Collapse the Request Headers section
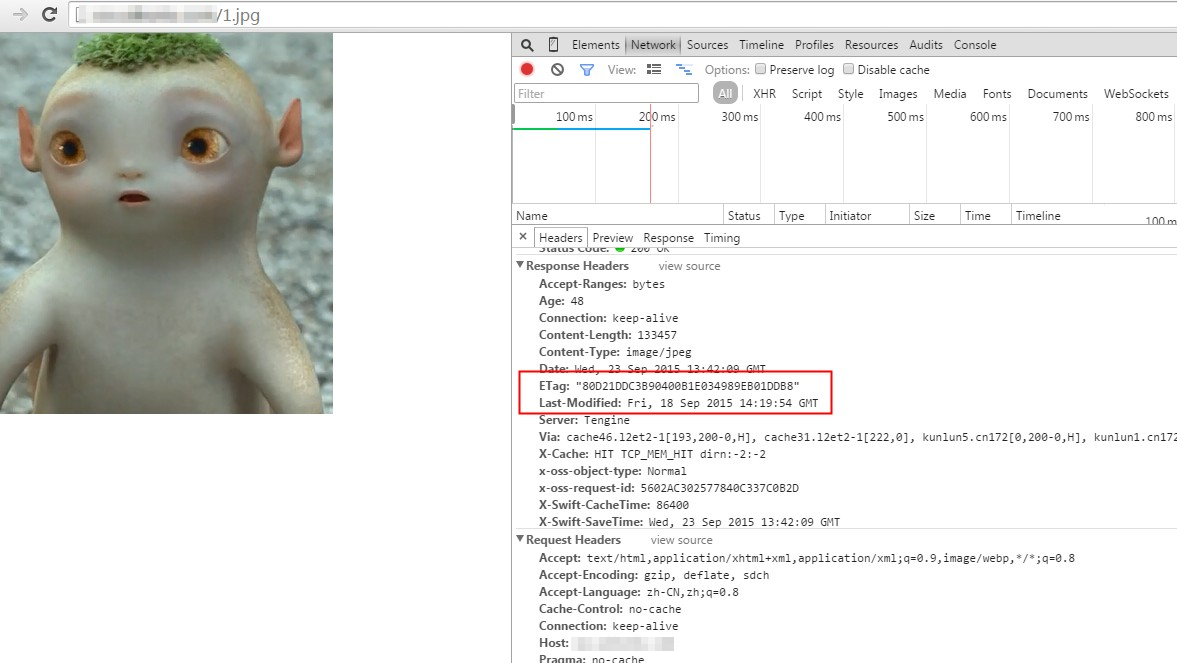The width and height of the screenshot is (1177, 663). (x=520, y=539)
